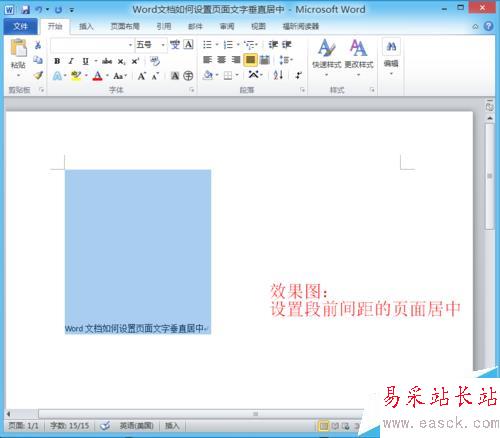Toggle Align Text Right

tap(236, 60)
